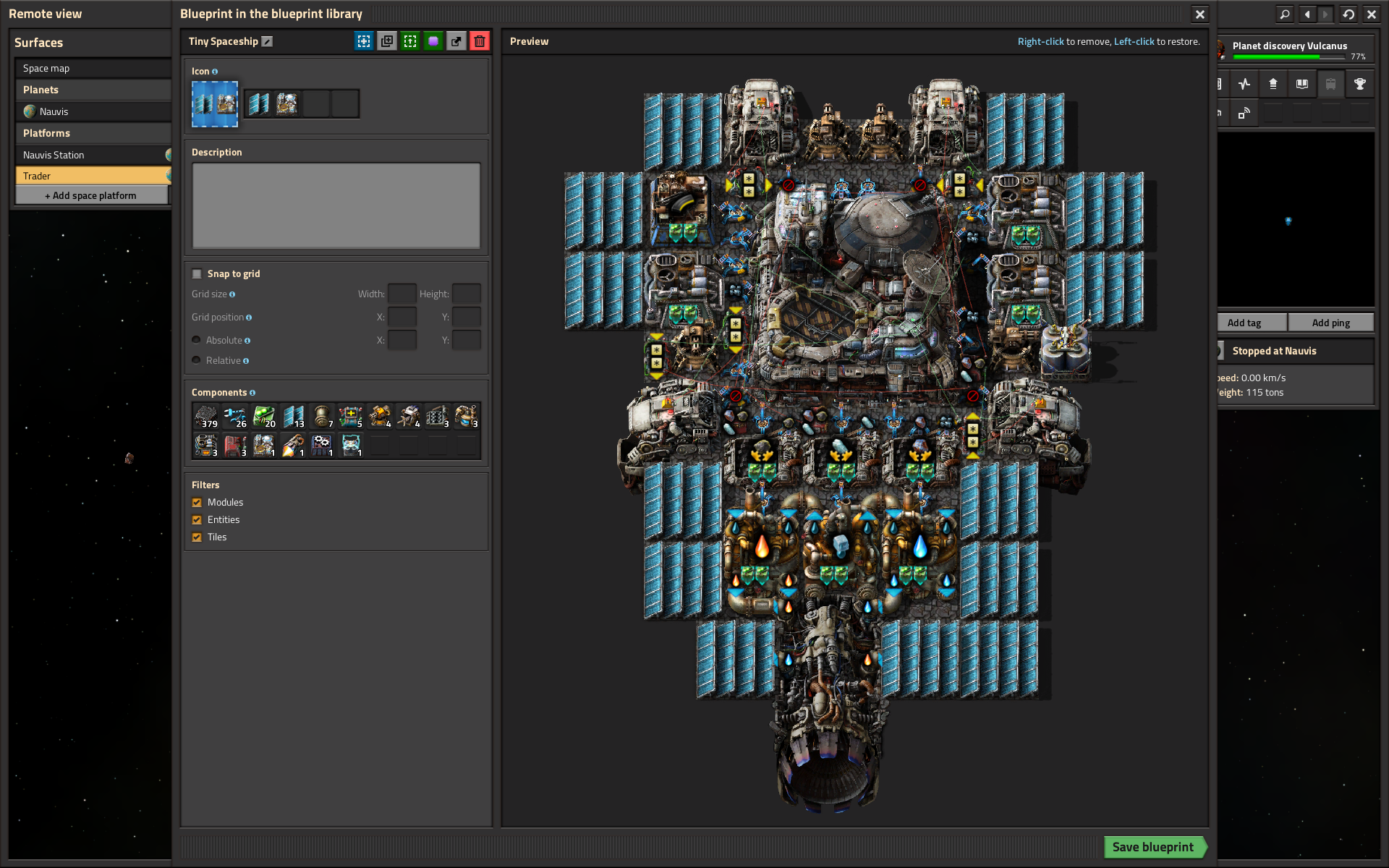Screen dimensions: 1389x868
Task: Click the fourth empty icon slot
Action: [345, 103]
